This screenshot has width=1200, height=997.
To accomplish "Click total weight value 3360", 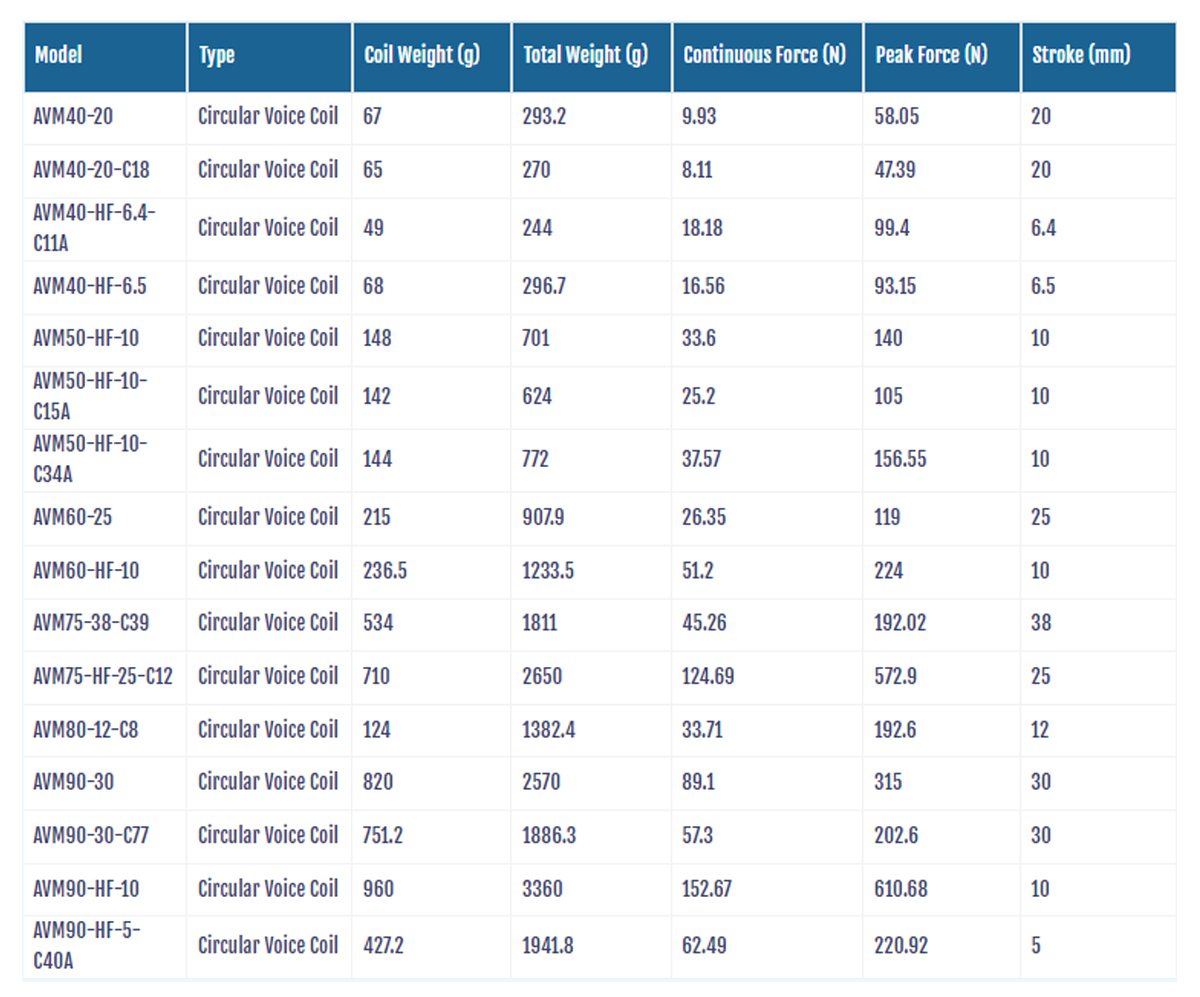I will point(541,888).
